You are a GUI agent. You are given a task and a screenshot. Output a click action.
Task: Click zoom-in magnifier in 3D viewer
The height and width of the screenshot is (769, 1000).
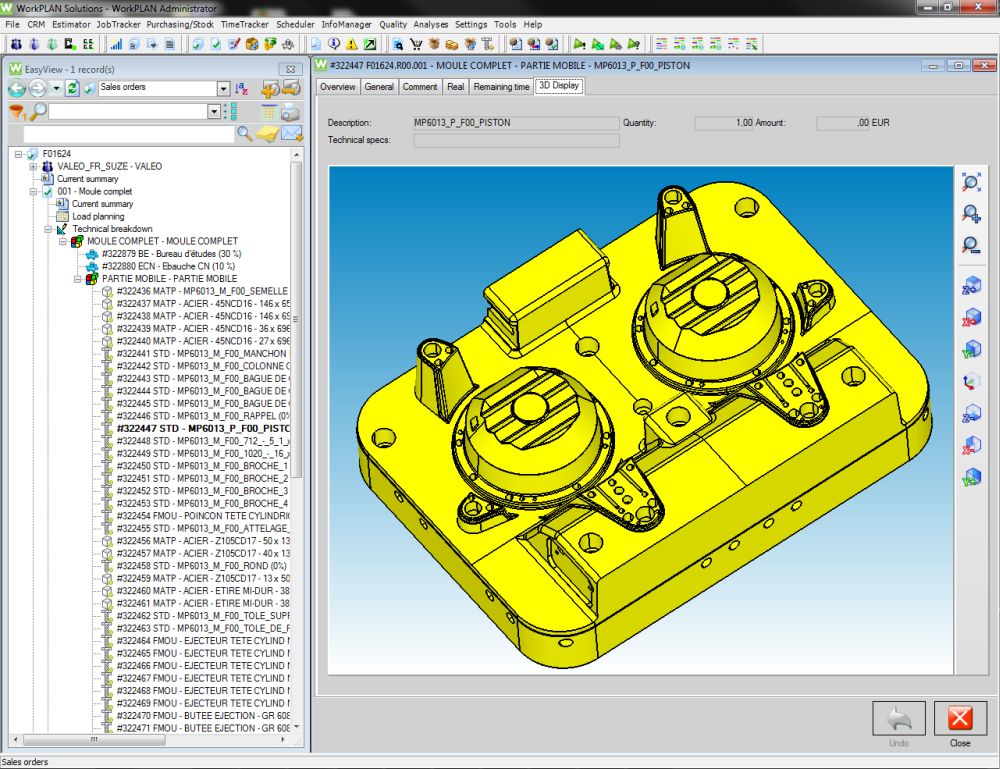tap(971, 214)
